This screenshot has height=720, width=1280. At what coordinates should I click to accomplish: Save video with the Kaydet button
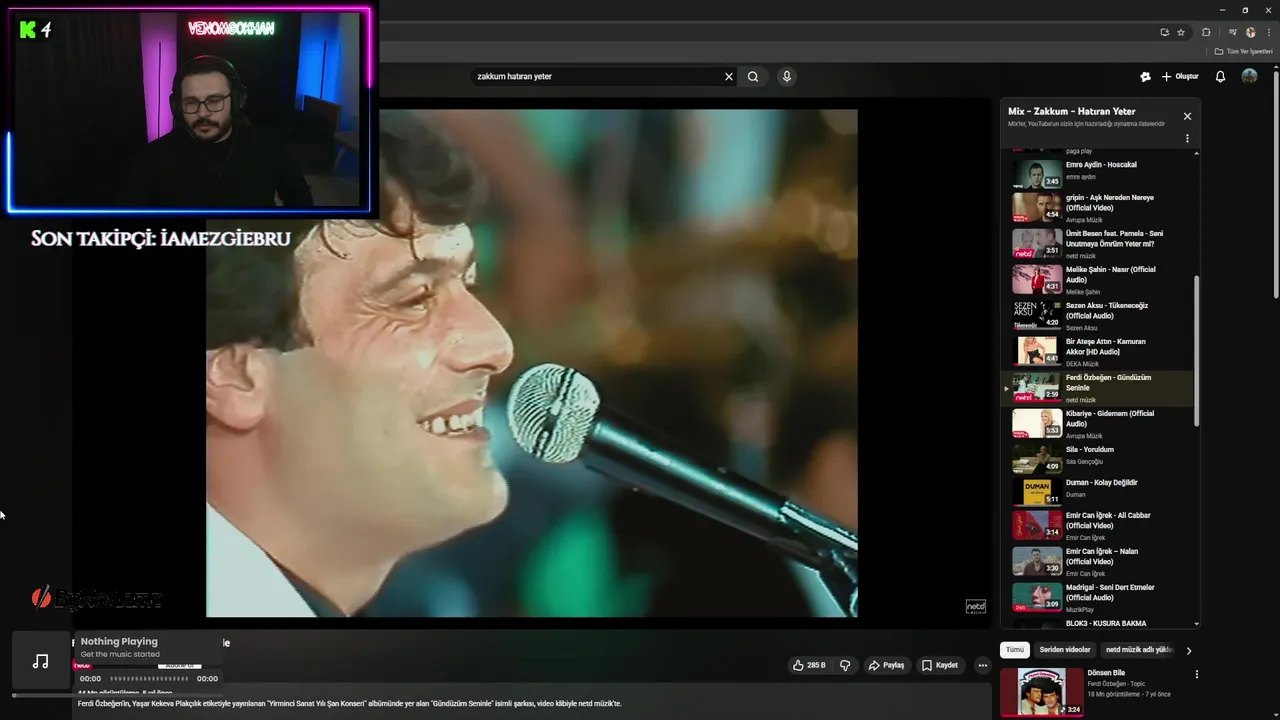tap(940, 665)
